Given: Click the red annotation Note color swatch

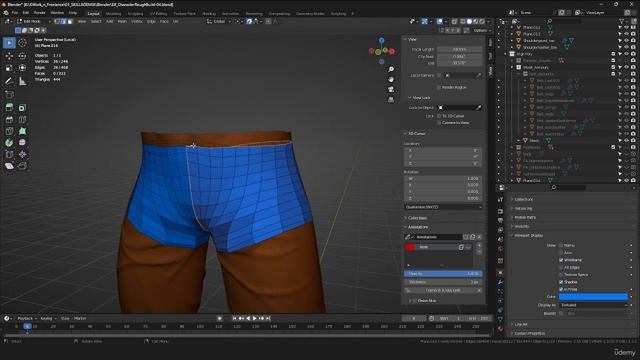Looking at the screenshot, I should 410,247.
